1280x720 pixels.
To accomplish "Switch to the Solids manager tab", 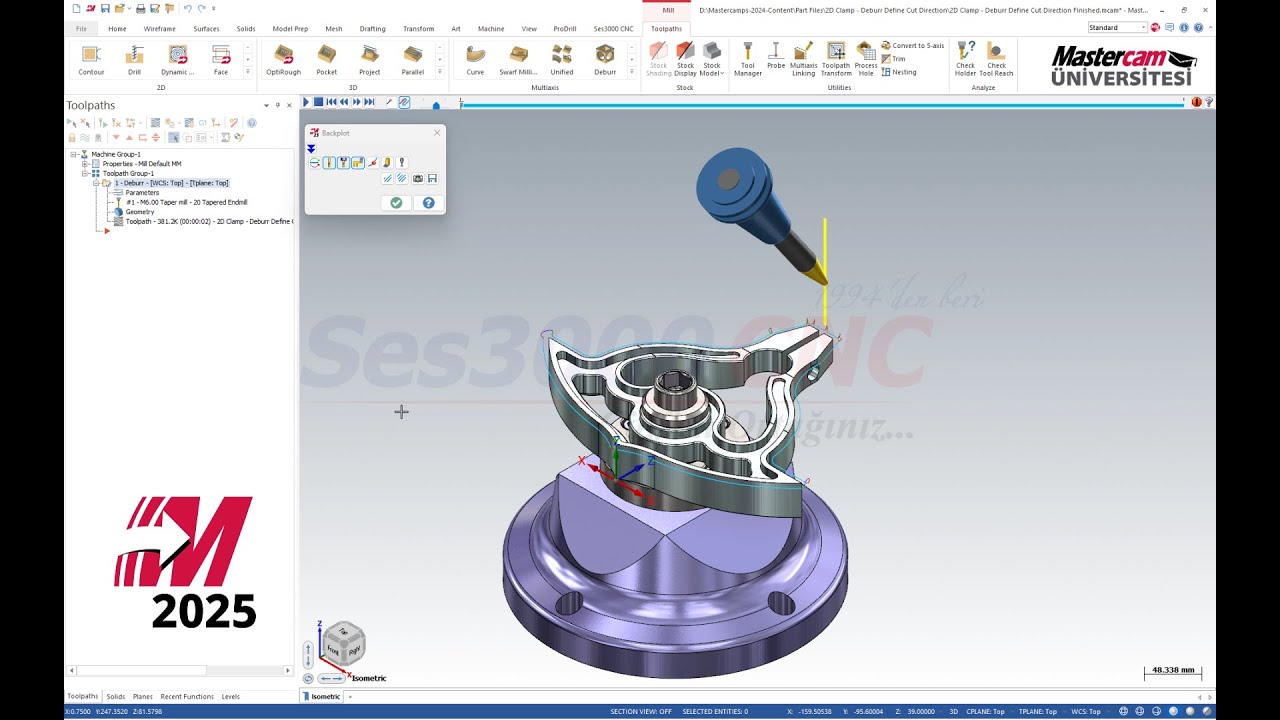I will [x=116, y=696].
